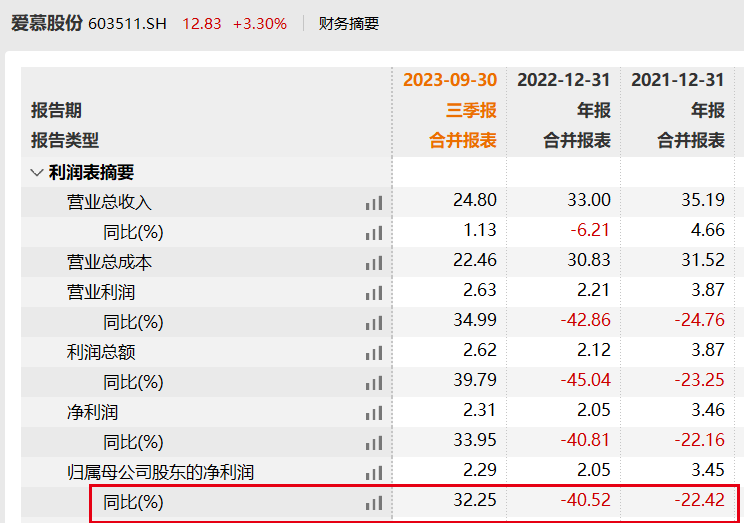Open chart icon for 营业利润 同比(%) row

pyautogui.click(x=374, y=323)
